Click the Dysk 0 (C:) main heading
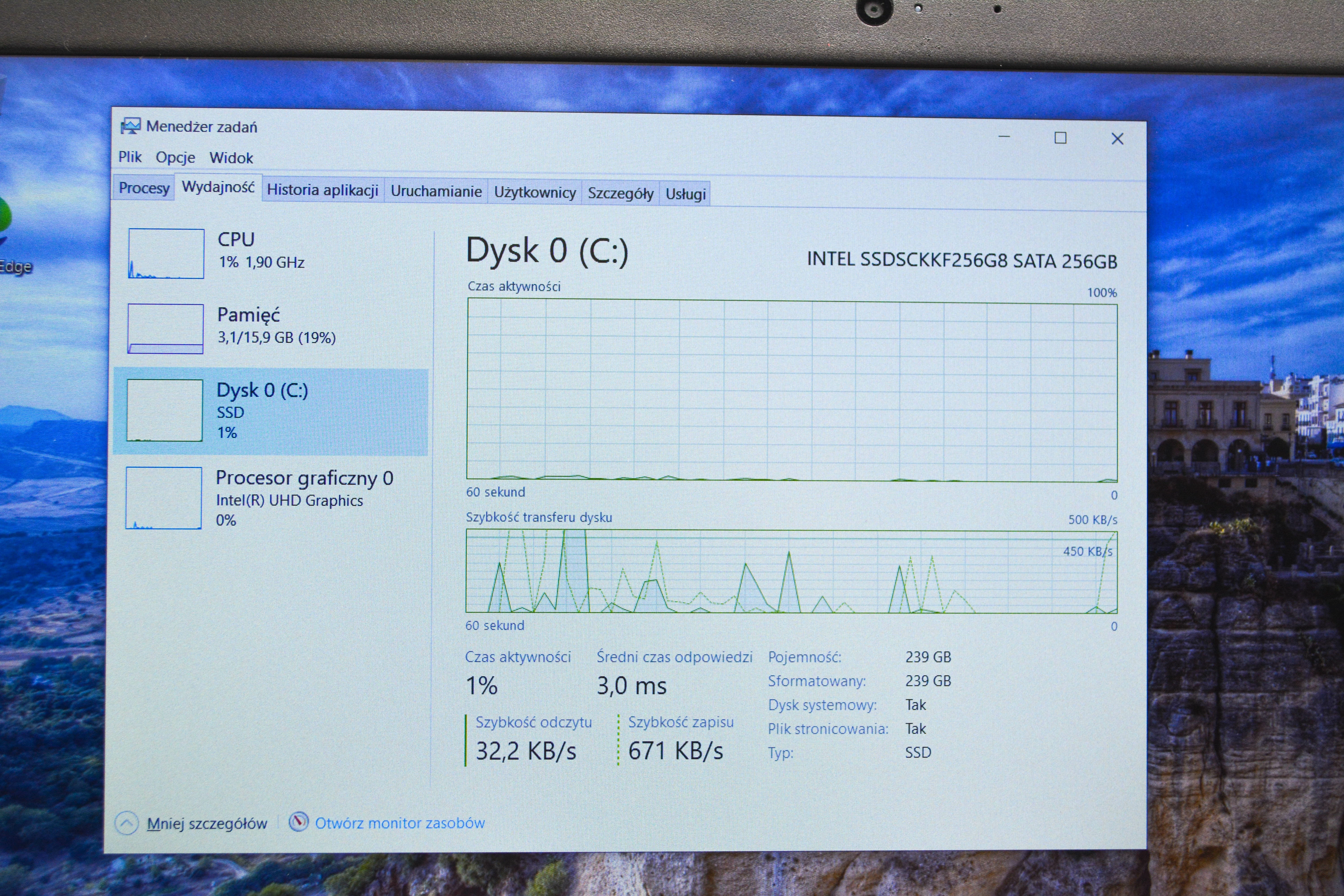This screenshot has width=1344, height=896. coord(547,251)
